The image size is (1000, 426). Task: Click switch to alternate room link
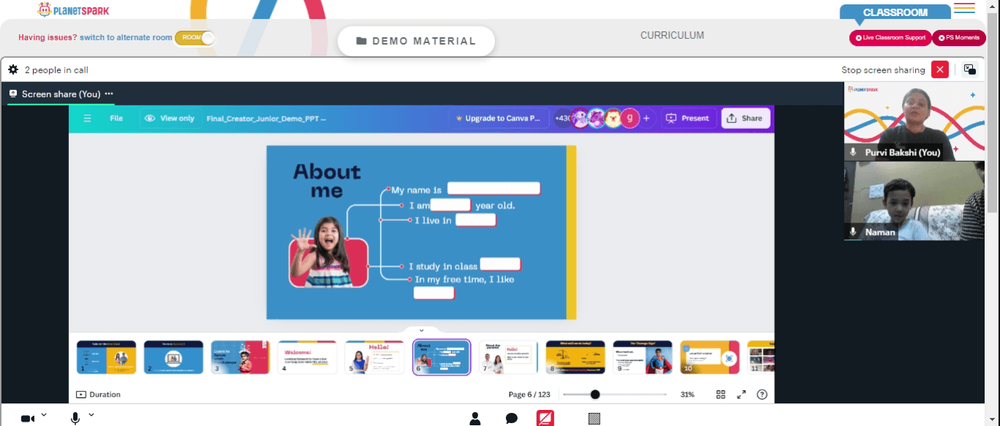(126, 38)
